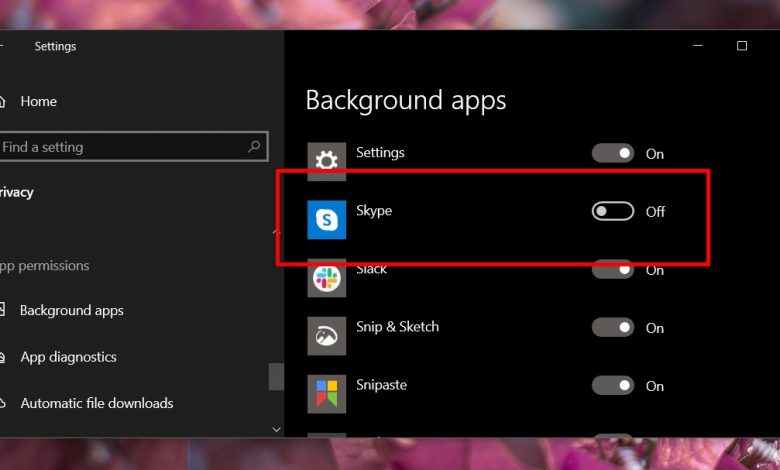The image size is (780, 470).
Task: Switch off the Snipaste toggle
Action: click(612, 385)
